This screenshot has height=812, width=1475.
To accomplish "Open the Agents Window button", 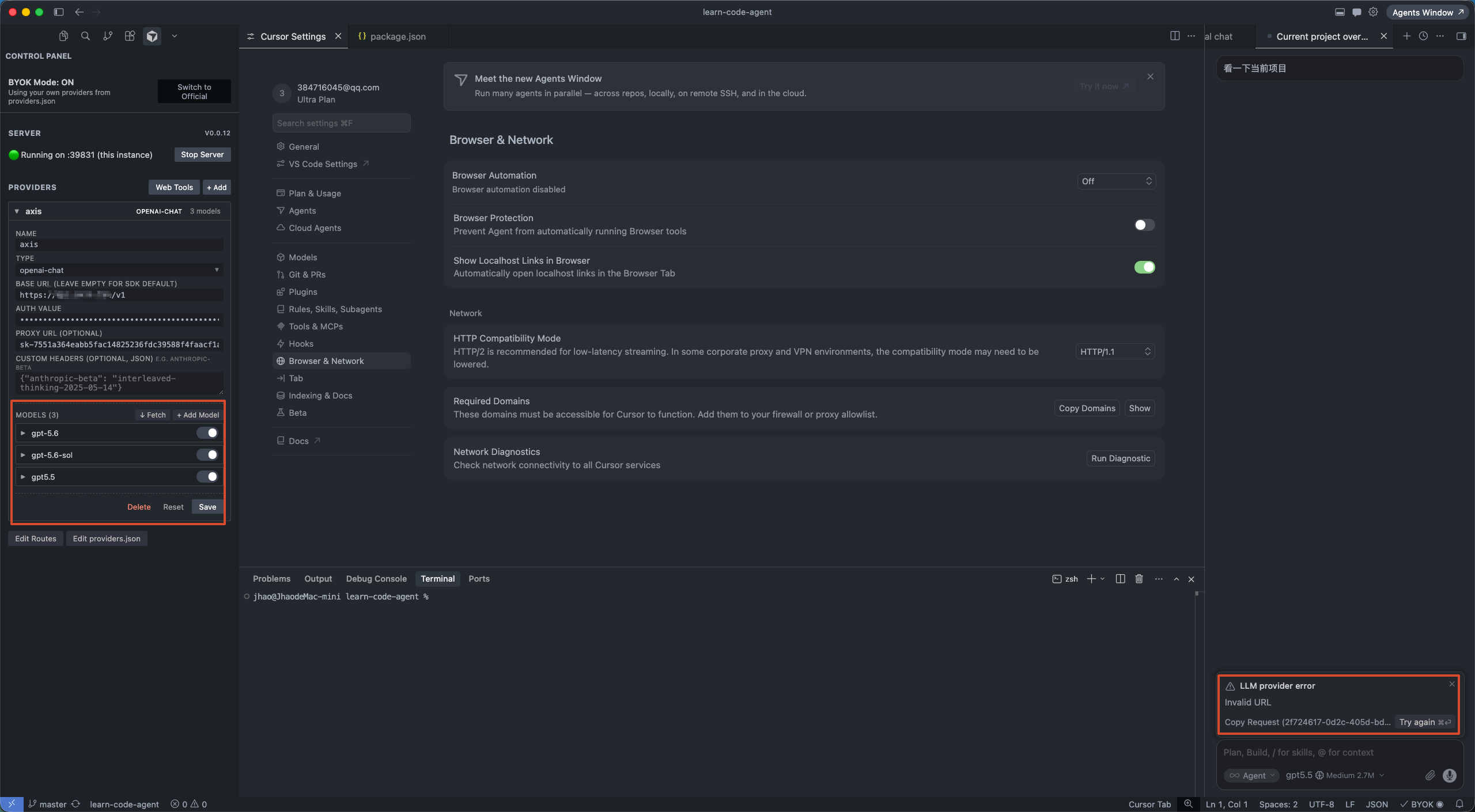I will (x=1427, y=12).
